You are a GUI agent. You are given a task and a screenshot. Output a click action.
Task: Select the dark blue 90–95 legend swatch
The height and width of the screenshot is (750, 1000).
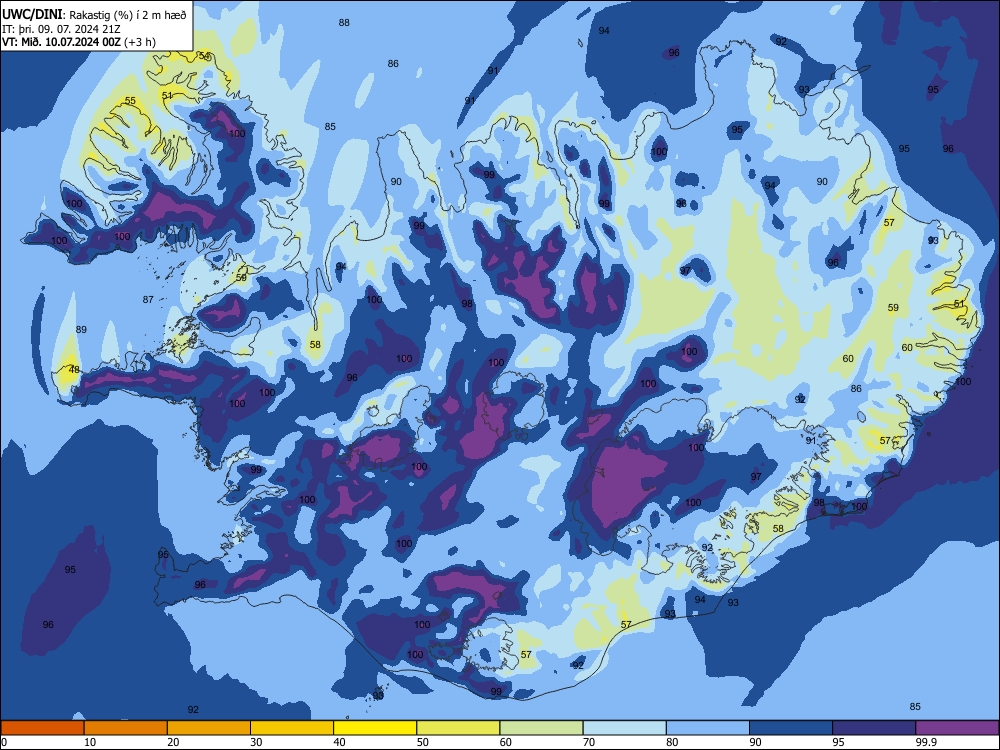[x=791, y=728]
